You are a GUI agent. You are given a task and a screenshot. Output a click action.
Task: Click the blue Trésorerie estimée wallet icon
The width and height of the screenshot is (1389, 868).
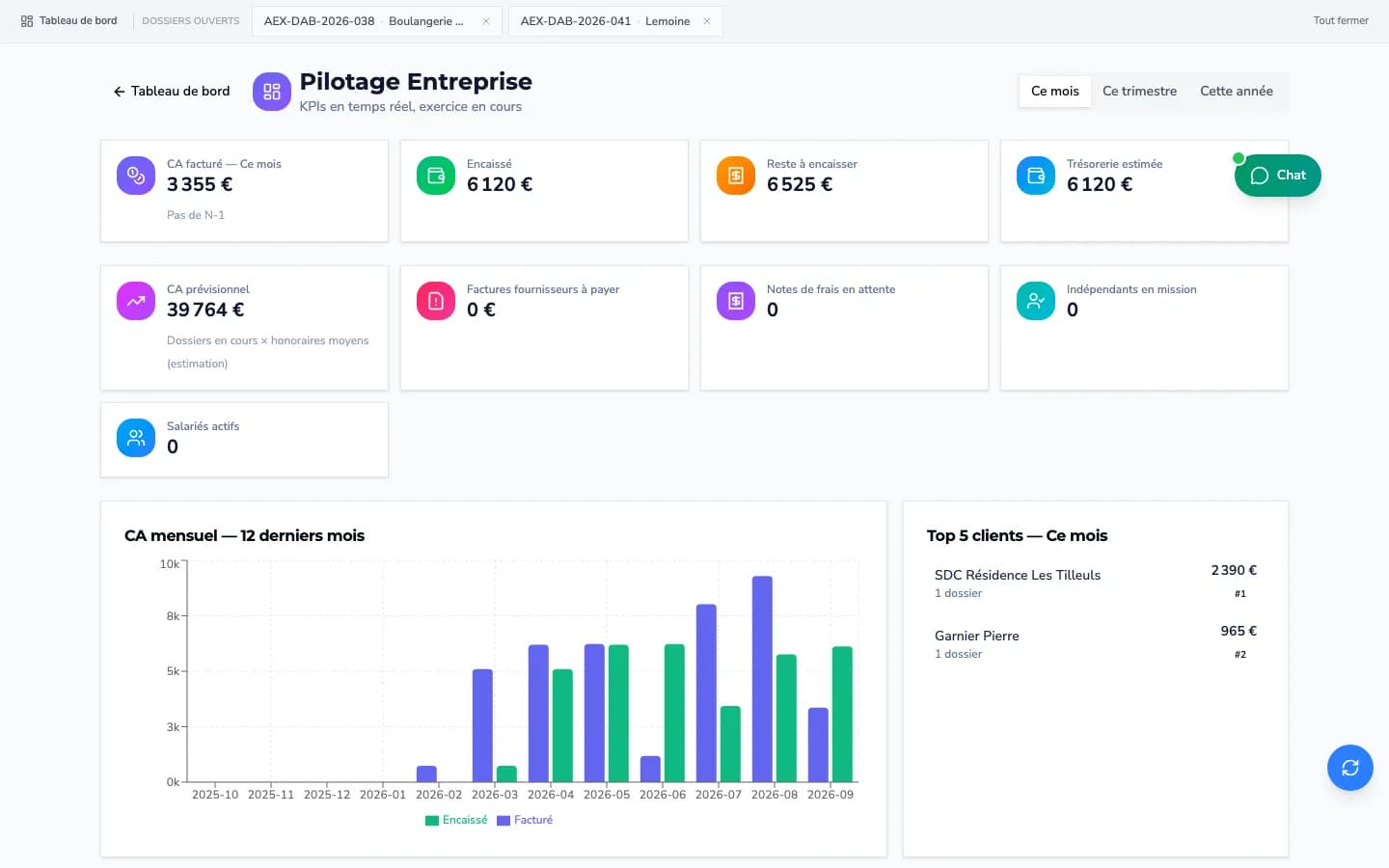[1036, 176]
